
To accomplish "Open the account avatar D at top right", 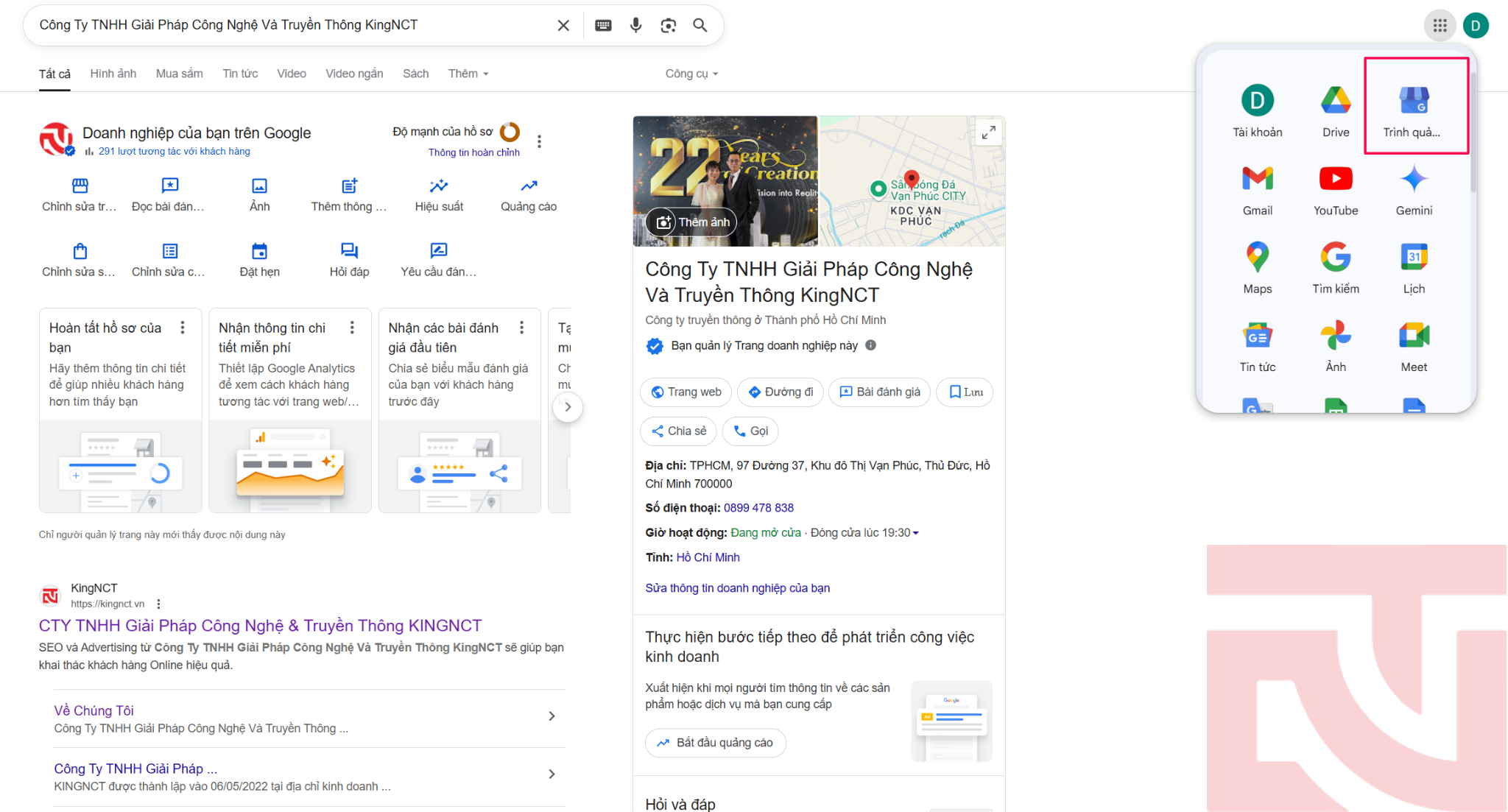I will click(1476, 26).
